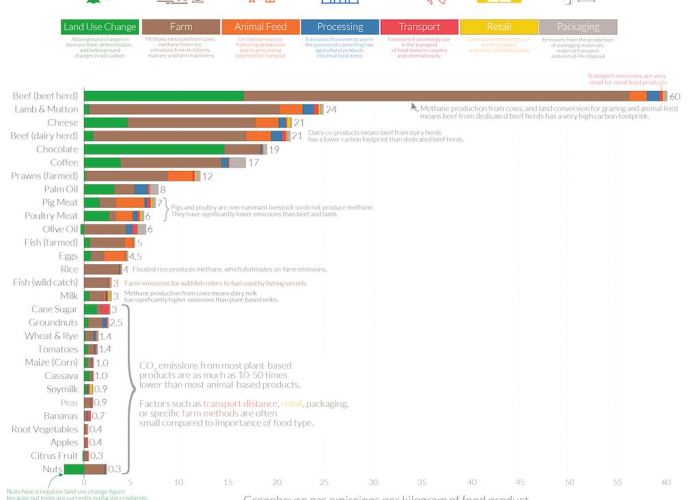Click the 'Dairy co-products means beef from dairy herds' note
The height and width of the screenshot is (500, 700).
(386, 136)
